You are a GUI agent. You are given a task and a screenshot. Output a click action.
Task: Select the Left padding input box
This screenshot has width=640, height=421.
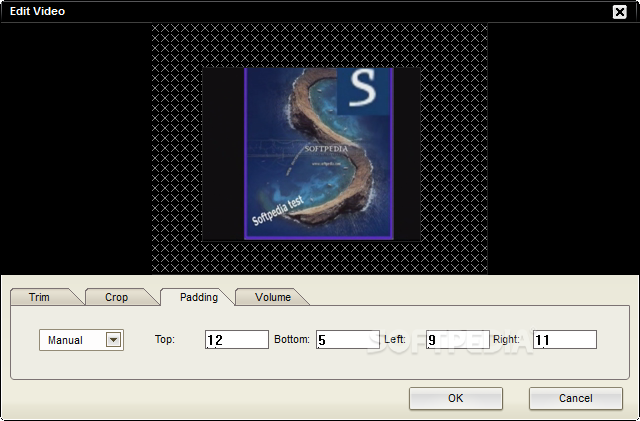tap(458, 340)
